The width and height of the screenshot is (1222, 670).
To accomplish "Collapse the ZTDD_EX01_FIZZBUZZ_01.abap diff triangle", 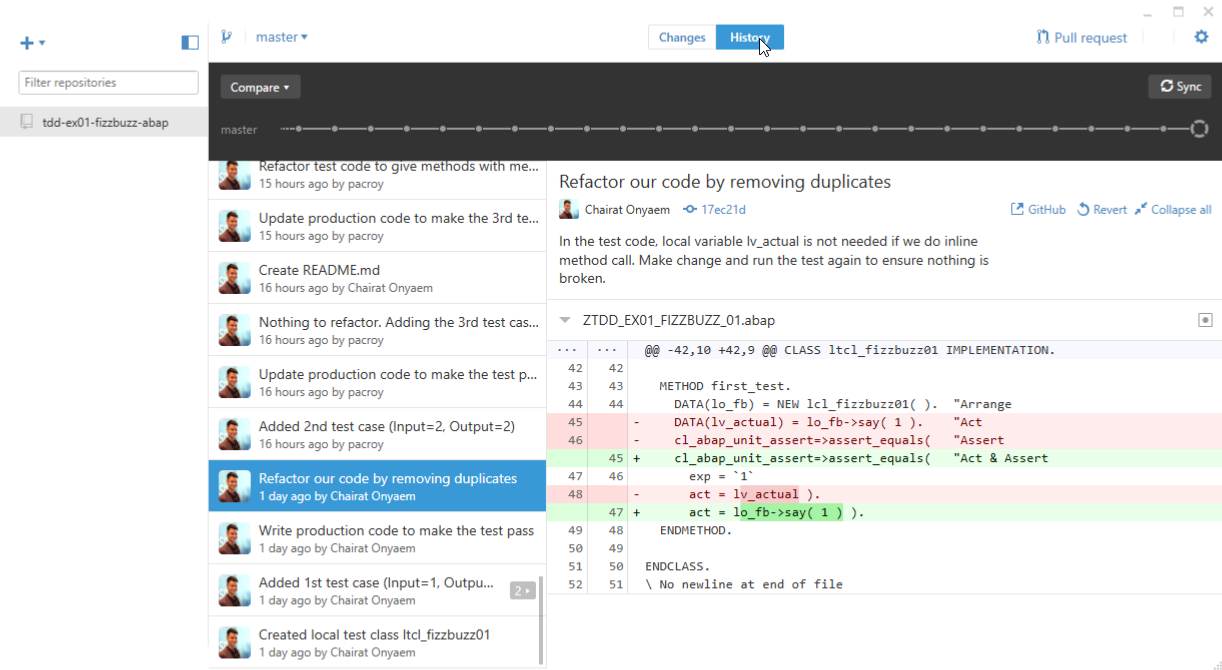I will [x=565, y=321].
